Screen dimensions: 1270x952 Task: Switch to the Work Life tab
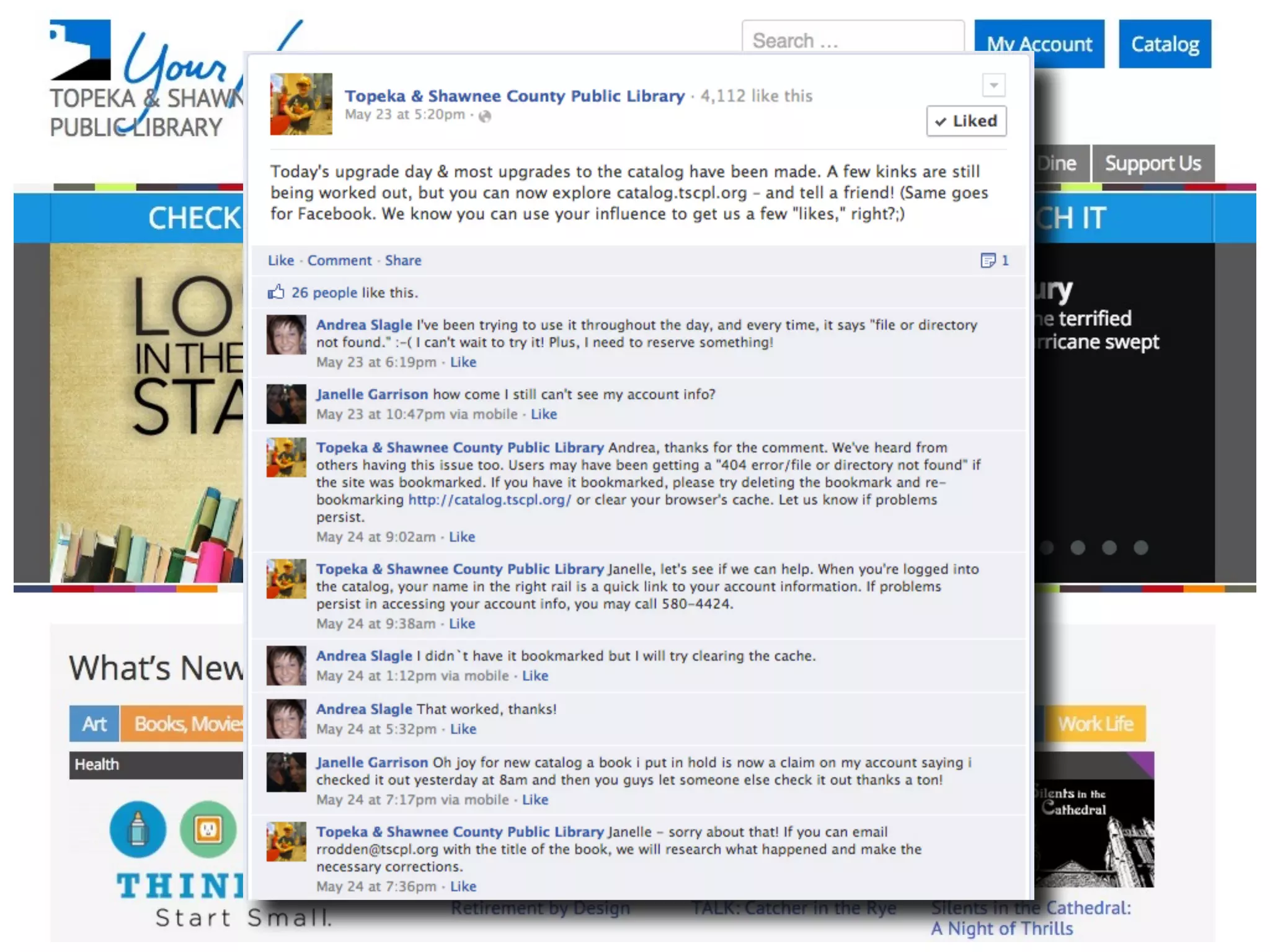tap(1095, 723)
